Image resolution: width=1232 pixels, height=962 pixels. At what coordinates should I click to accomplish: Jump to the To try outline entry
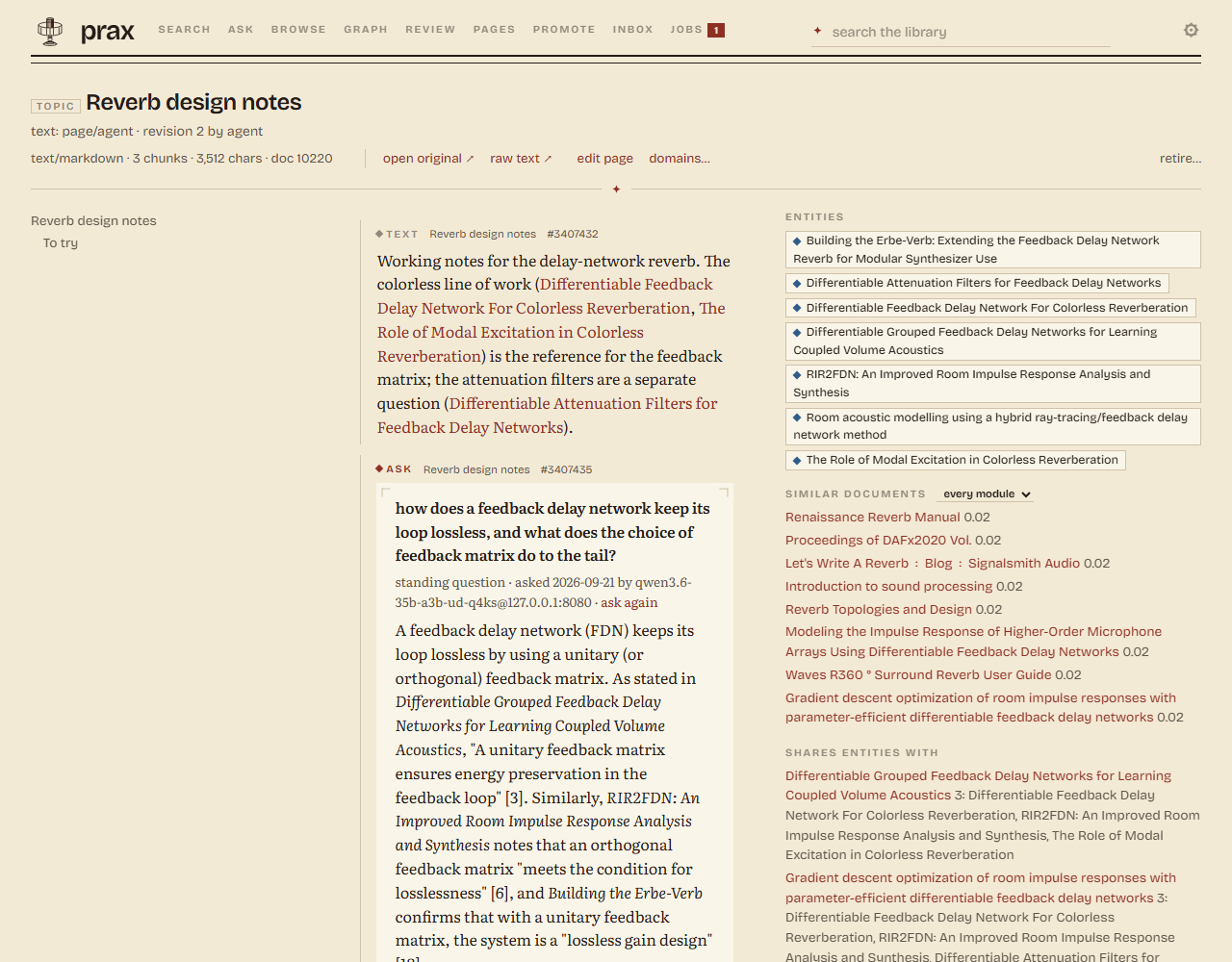point(61,243)
